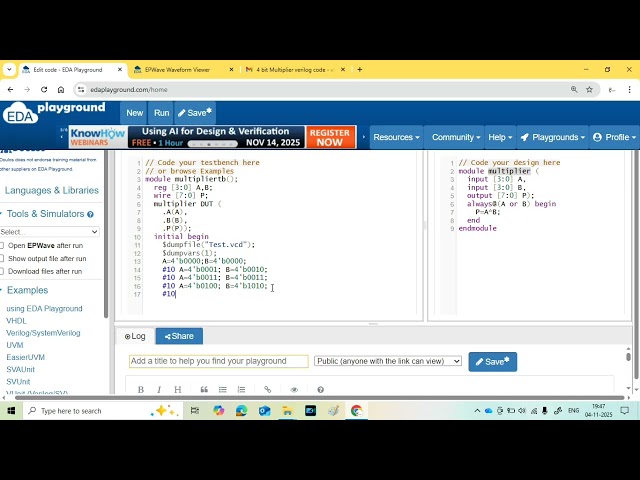The width and height of the screenshot is (640, 480).
Task: Open Microsoft Edge from taskbar
Action: [241, 411]
